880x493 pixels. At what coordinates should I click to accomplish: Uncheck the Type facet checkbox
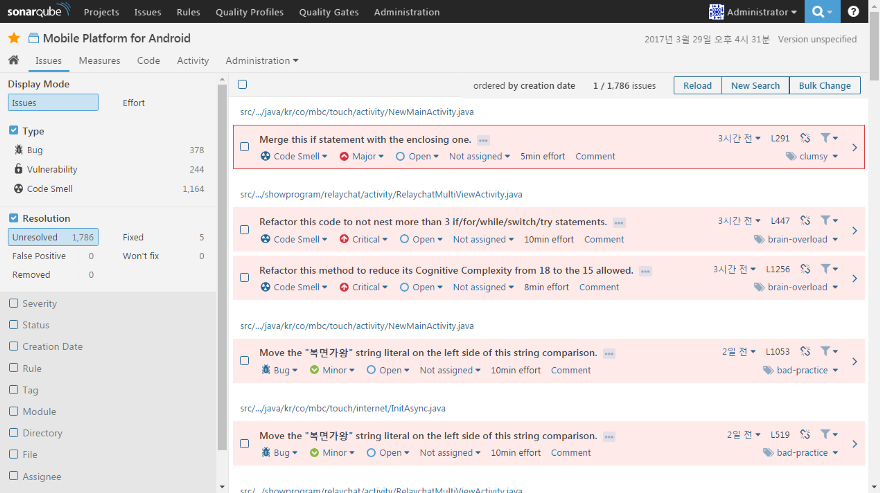click(13, 130)
